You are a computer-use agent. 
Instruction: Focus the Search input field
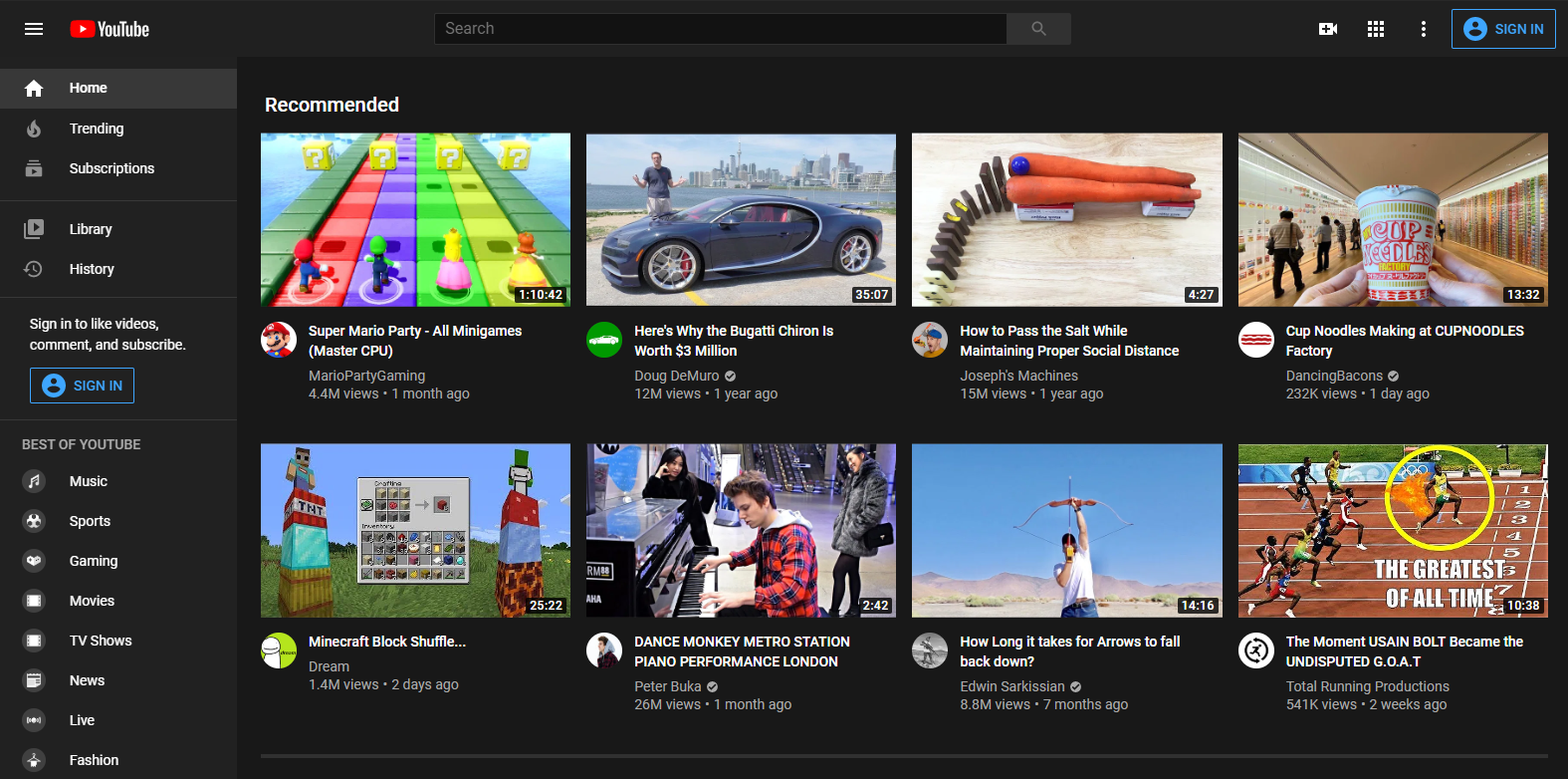[720, 29]
